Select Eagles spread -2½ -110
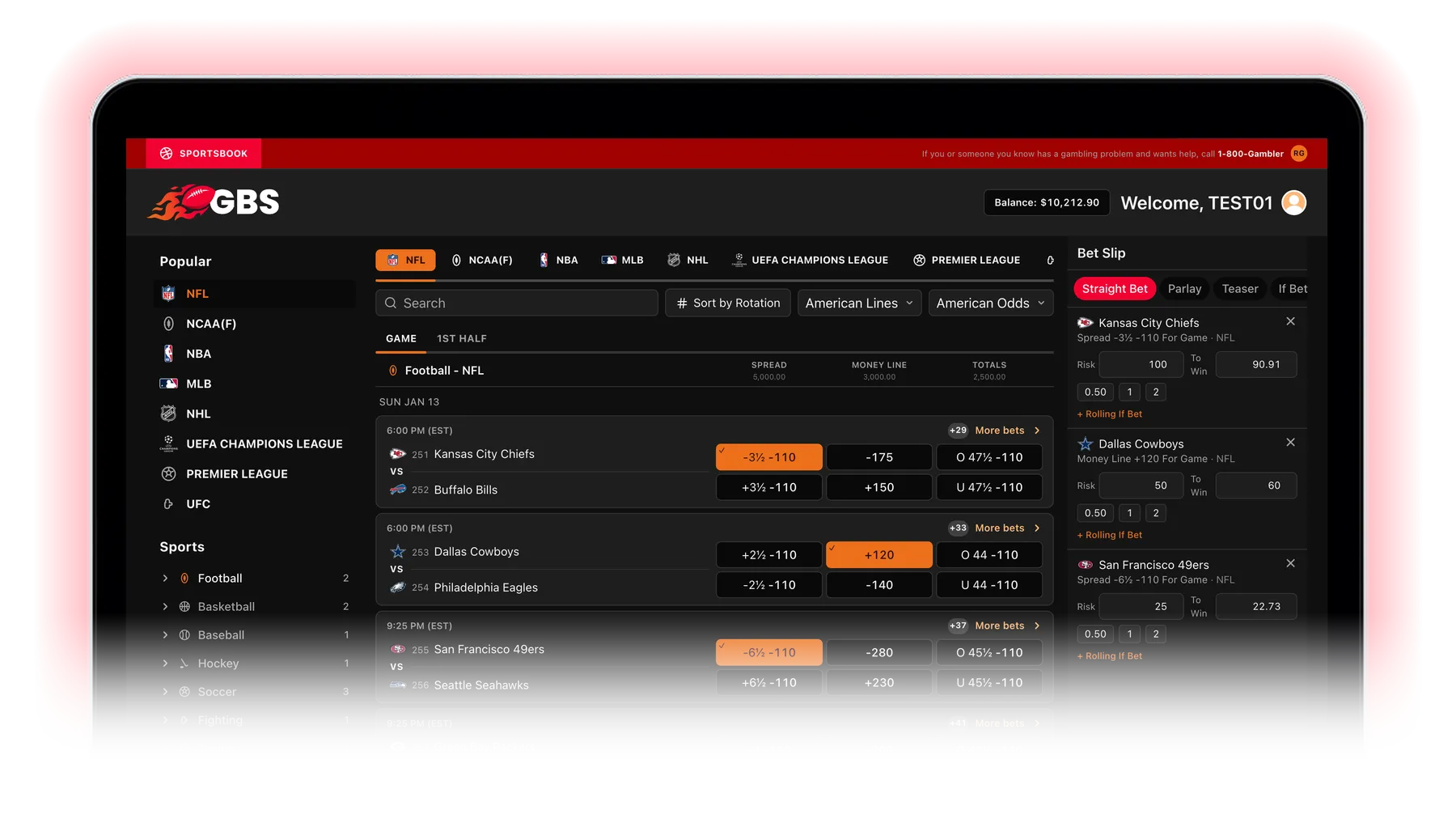 click(x=768, y=585)
